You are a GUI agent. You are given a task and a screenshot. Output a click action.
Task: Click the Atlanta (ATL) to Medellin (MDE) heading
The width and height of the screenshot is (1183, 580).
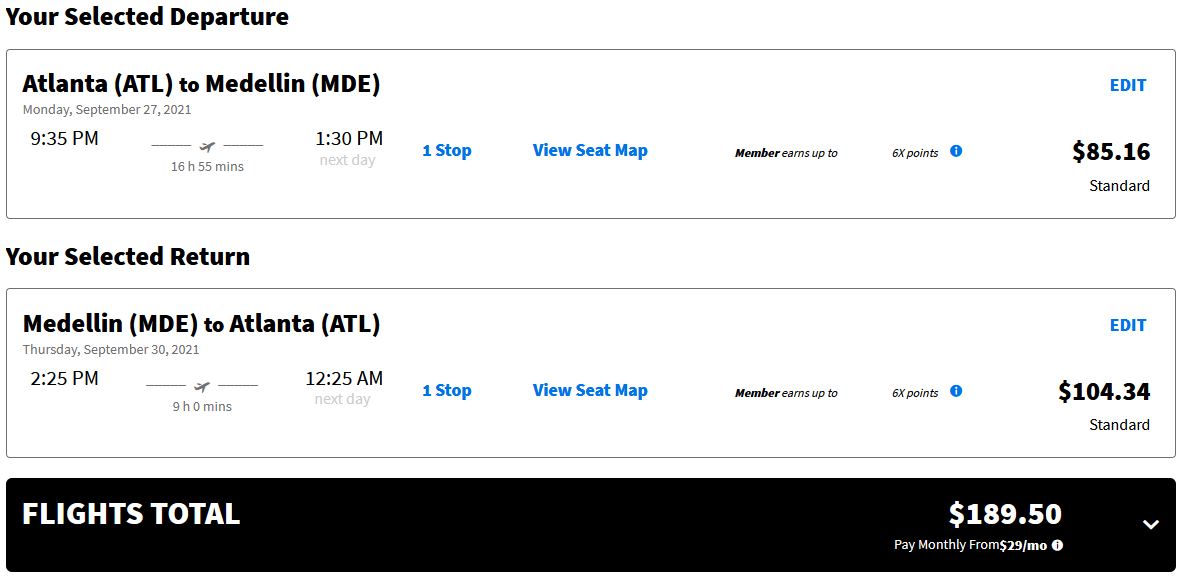pyautogui.click(x=201, y=84)
